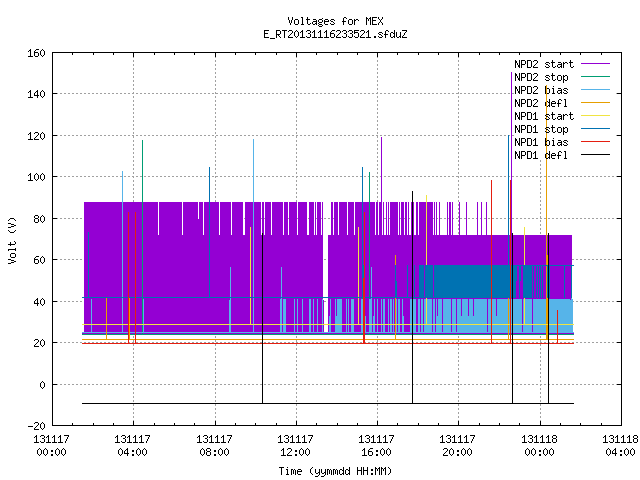Click the 131117 12:00 x-axis tick label
Screen dimensions: 640x480
coord(295,446)
